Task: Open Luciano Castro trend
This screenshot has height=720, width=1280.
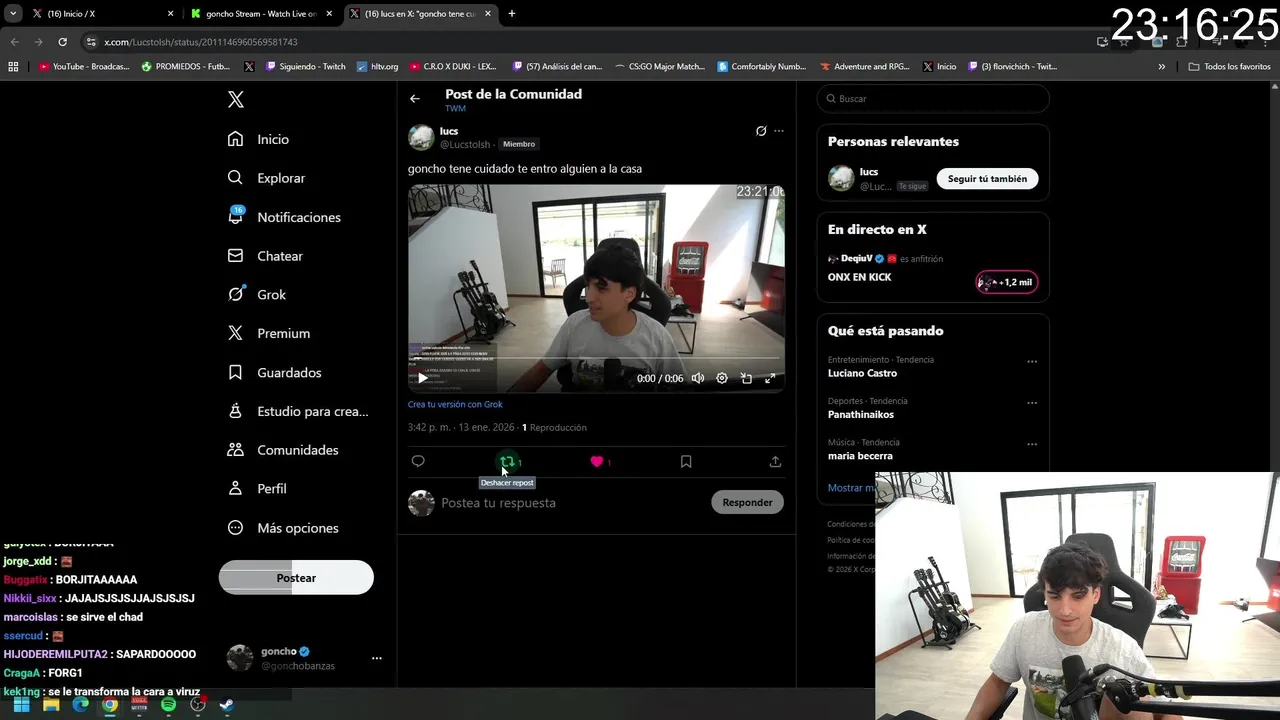Action: (862, 373)
